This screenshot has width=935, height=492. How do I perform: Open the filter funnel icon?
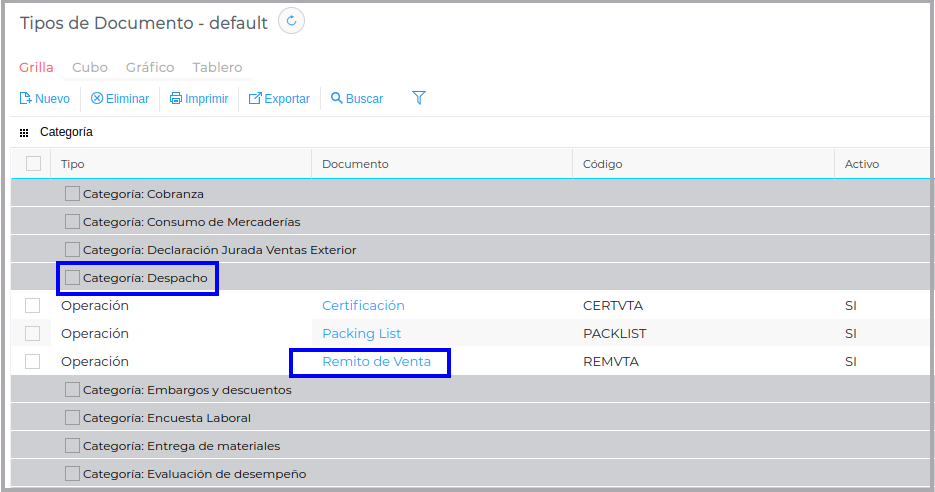point(419,98)
